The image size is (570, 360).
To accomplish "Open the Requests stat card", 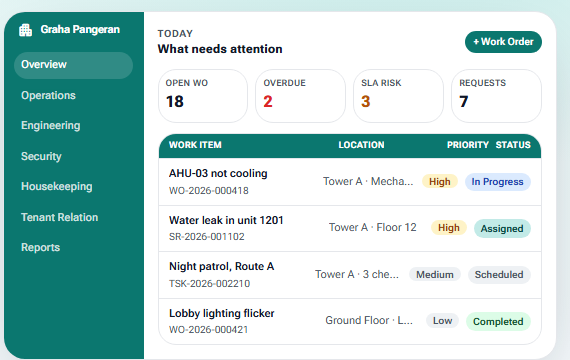I will click(496, 96).
